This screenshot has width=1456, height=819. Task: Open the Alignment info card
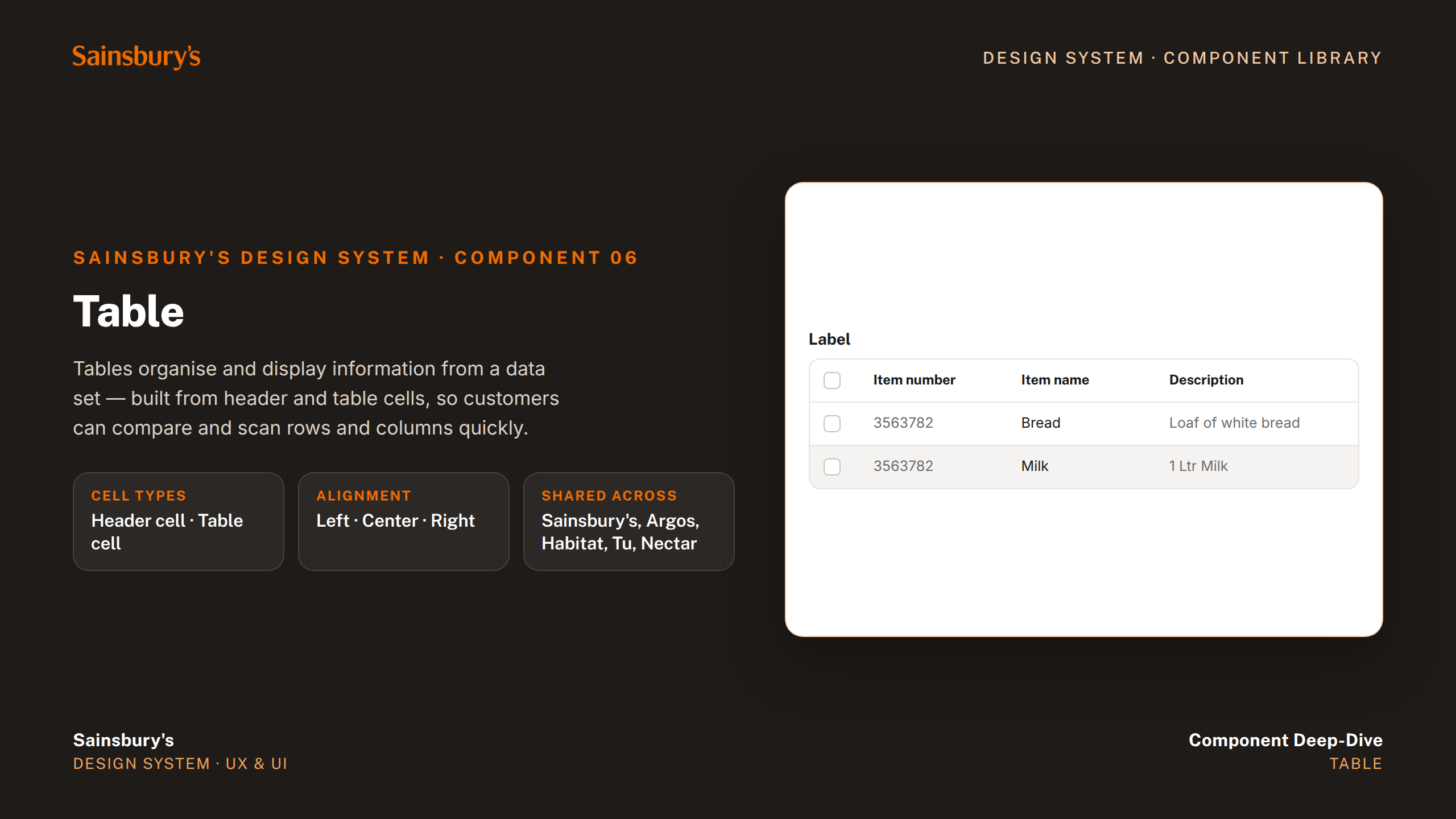(x=404, y=522)
